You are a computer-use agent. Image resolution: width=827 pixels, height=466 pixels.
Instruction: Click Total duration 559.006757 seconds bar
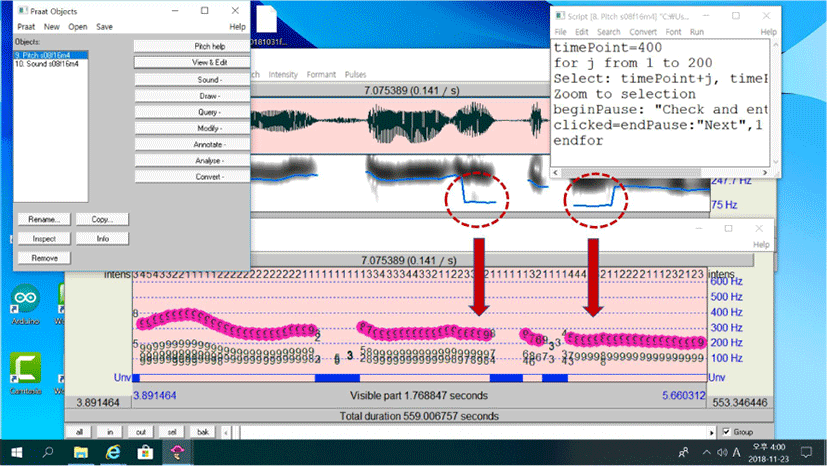[419, 416]
